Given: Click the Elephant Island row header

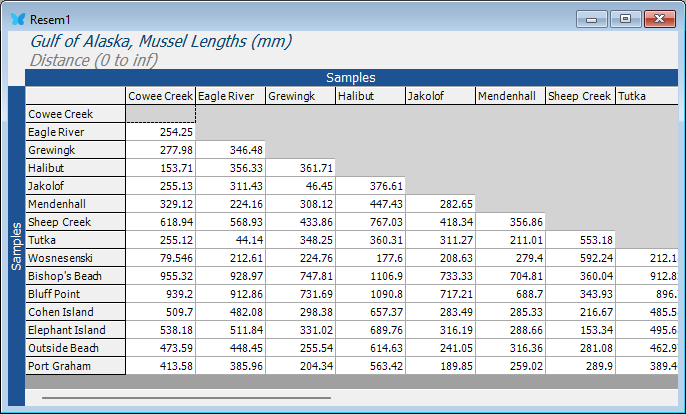Looking at the screenshot, I should 75,330.
